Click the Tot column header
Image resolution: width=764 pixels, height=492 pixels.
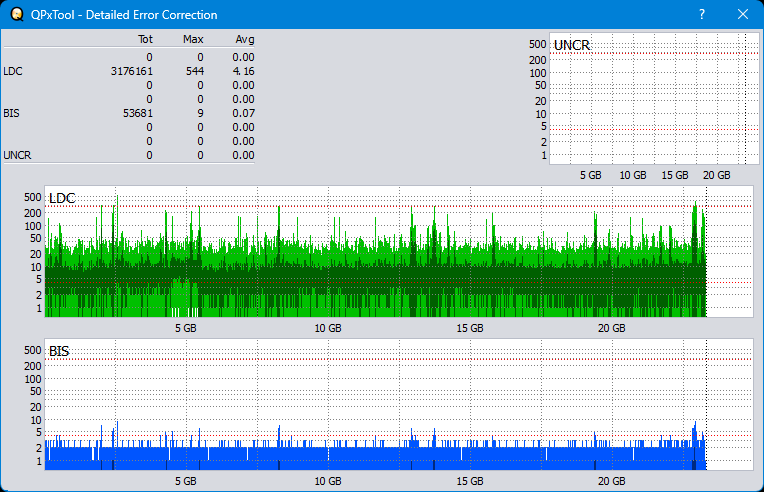[145, 39]
